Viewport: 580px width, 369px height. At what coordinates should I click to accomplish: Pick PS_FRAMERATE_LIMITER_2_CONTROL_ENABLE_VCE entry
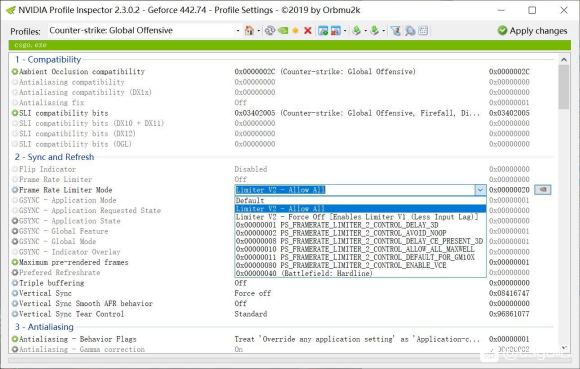click(x=360, y=265)
